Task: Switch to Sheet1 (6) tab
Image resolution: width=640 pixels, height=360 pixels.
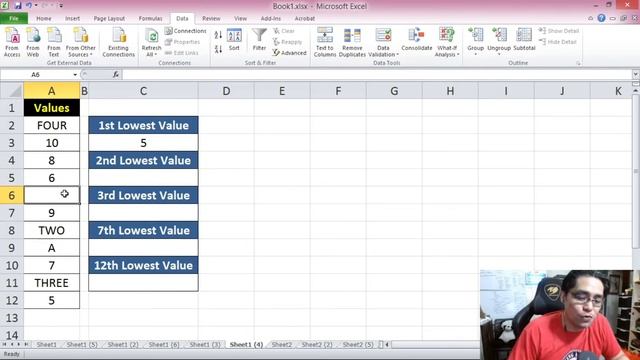Action: click(x=164, y=344)
